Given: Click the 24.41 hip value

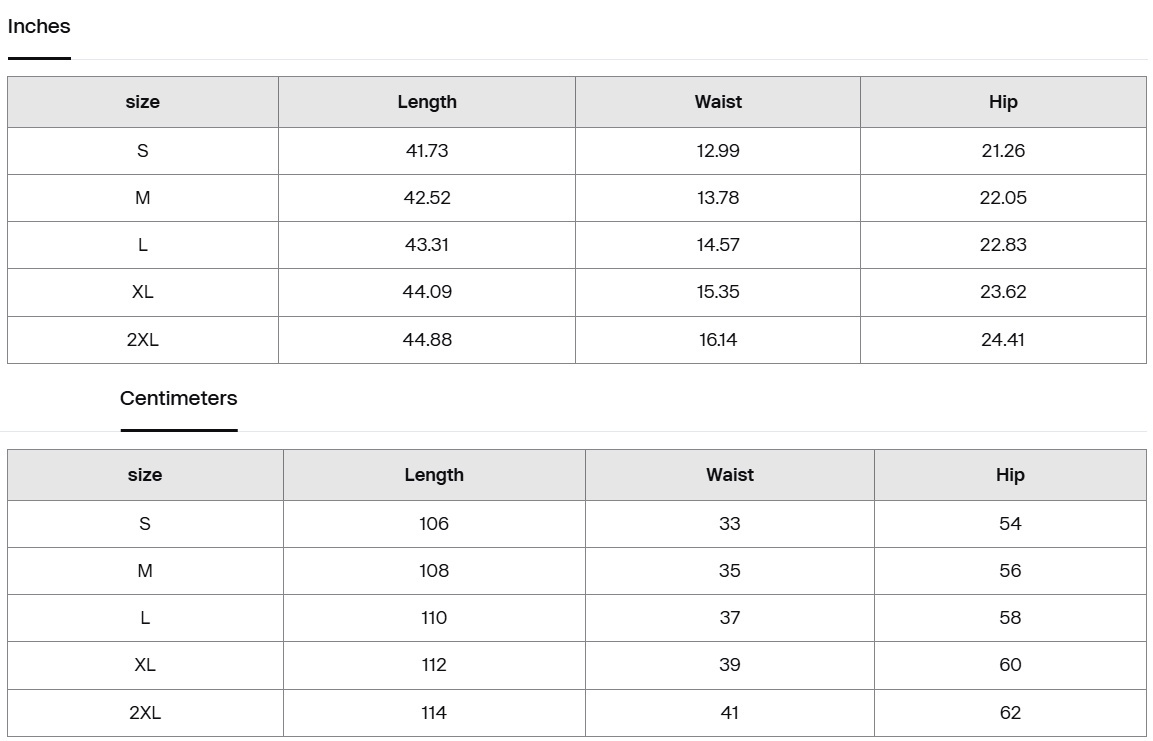Looking at the screenshot, I should click(x=1003, y=340).
